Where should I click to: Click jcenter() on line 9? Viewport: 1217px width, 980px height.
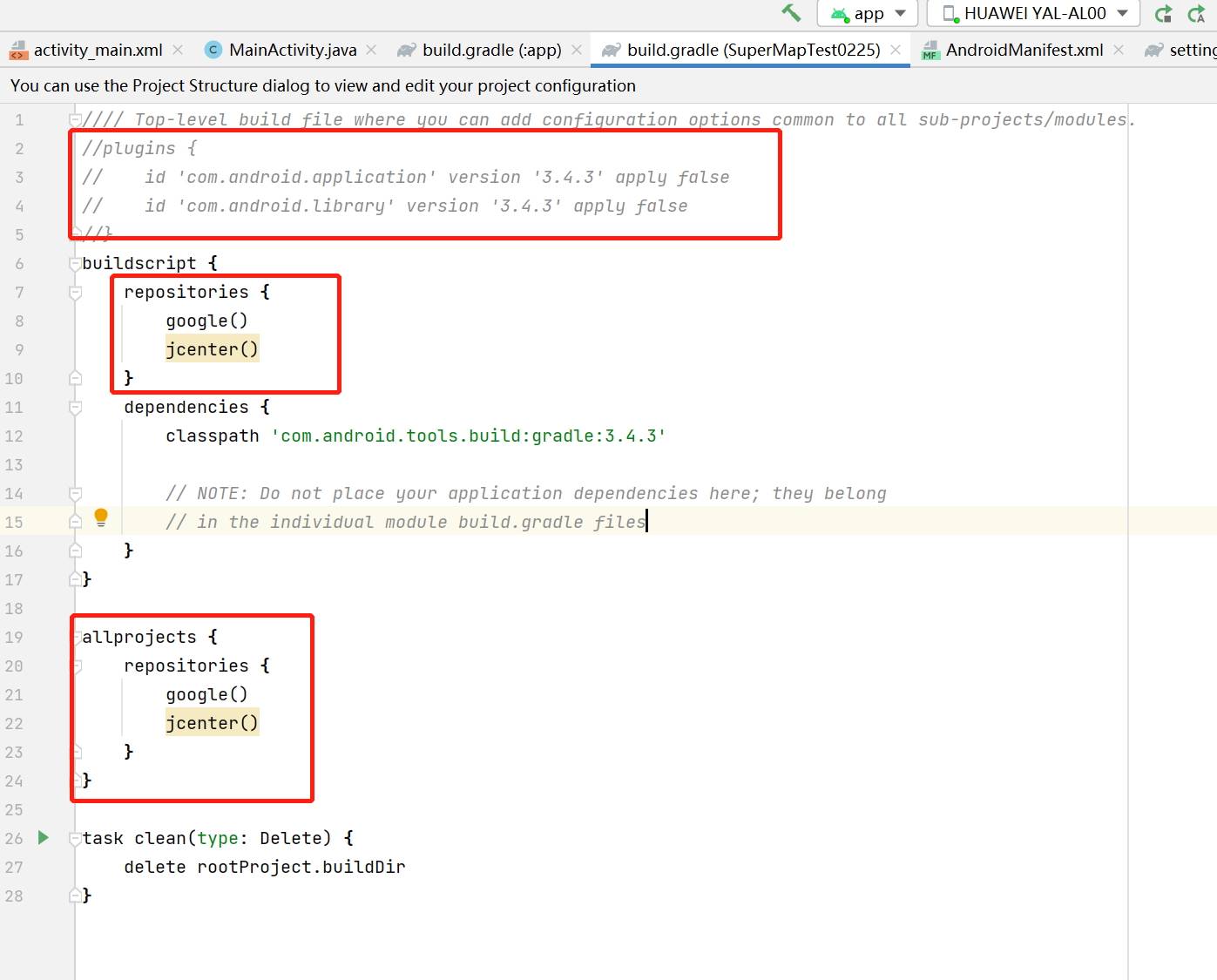coord(212,349)
